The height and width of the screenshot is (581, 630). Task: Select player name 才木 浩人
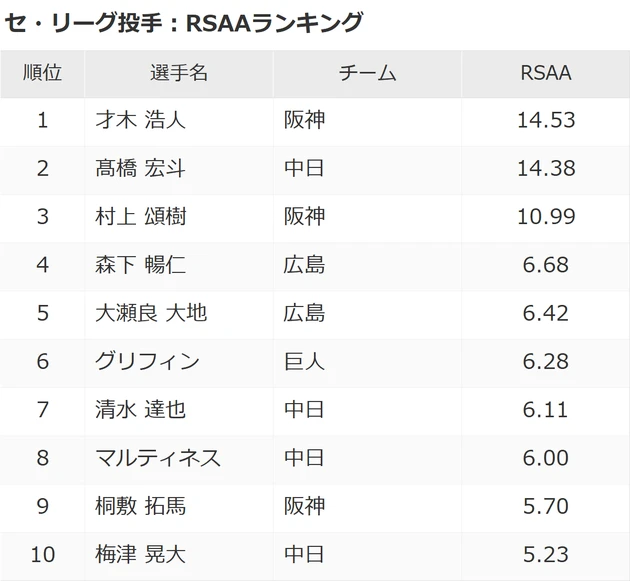pos(141,121)
